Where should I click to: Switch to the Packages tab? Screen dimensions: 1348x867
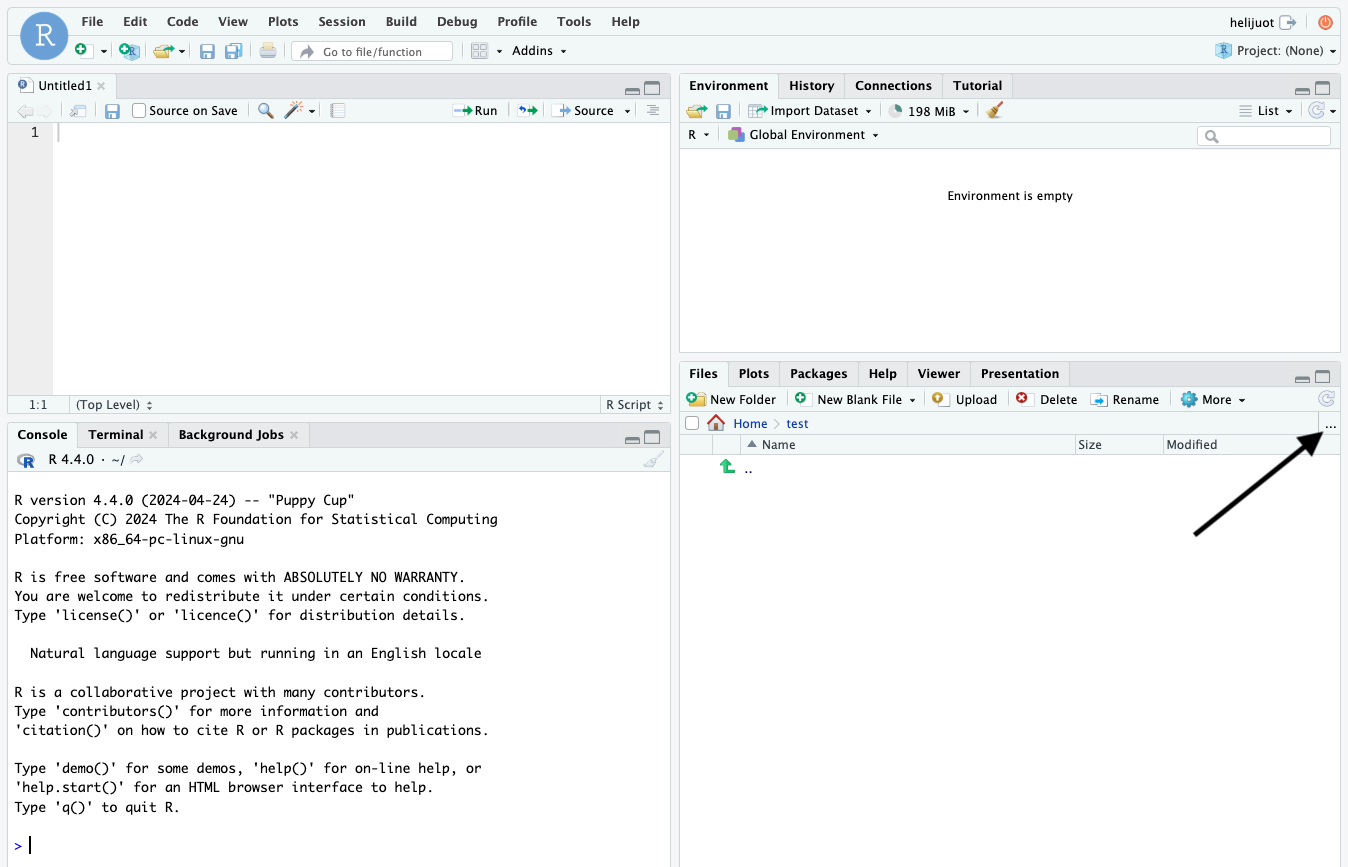coord(818,374)
